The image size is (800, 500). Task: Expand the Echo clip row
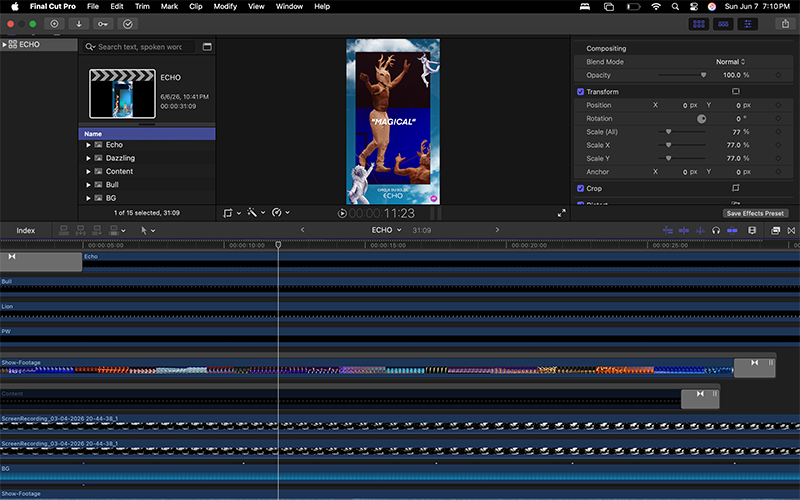tap(88, 145)
